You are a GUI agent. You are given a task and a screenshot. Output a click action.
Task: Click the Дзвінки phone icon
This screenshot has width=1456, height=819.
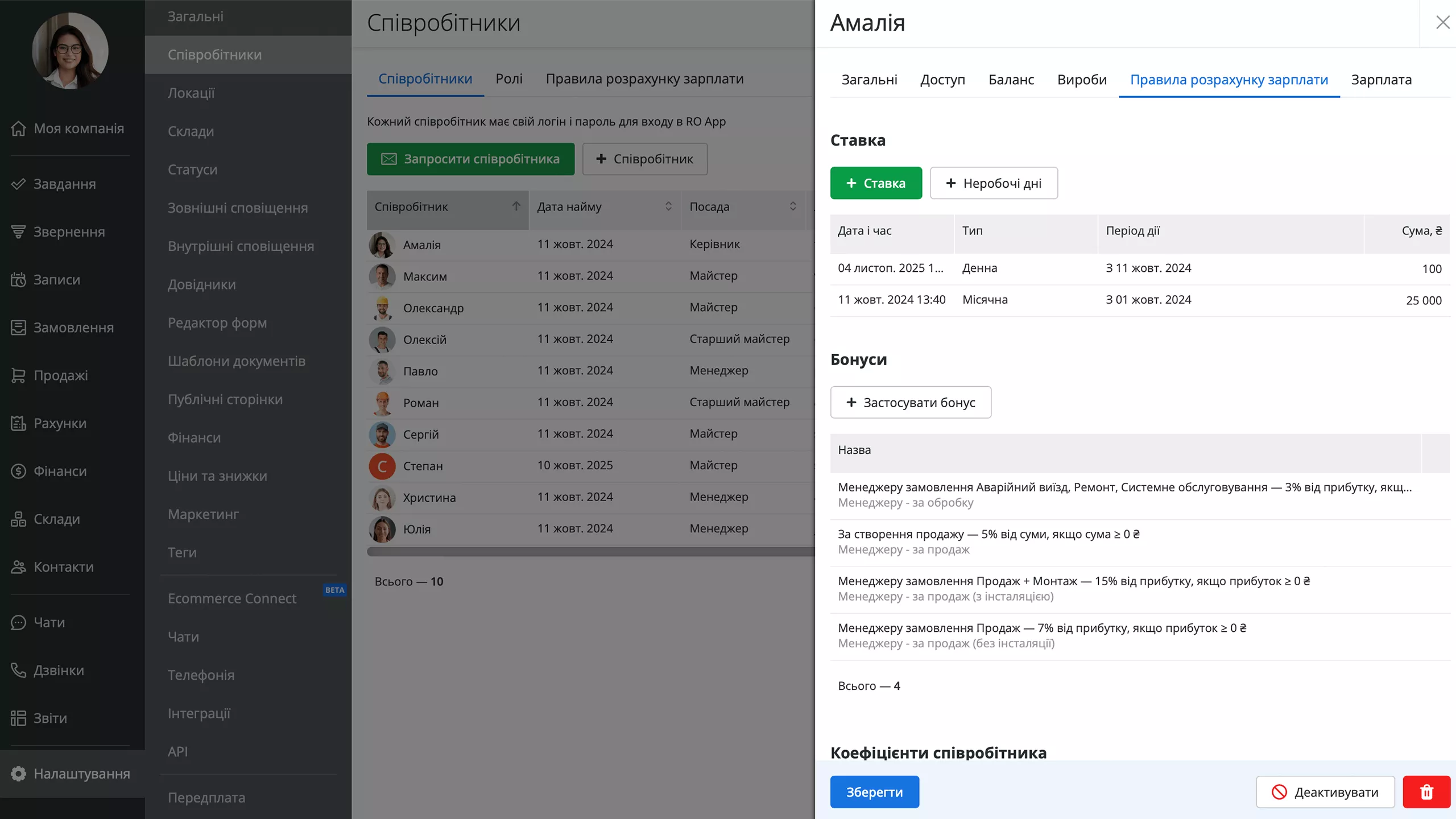click(x=18, y=670)
